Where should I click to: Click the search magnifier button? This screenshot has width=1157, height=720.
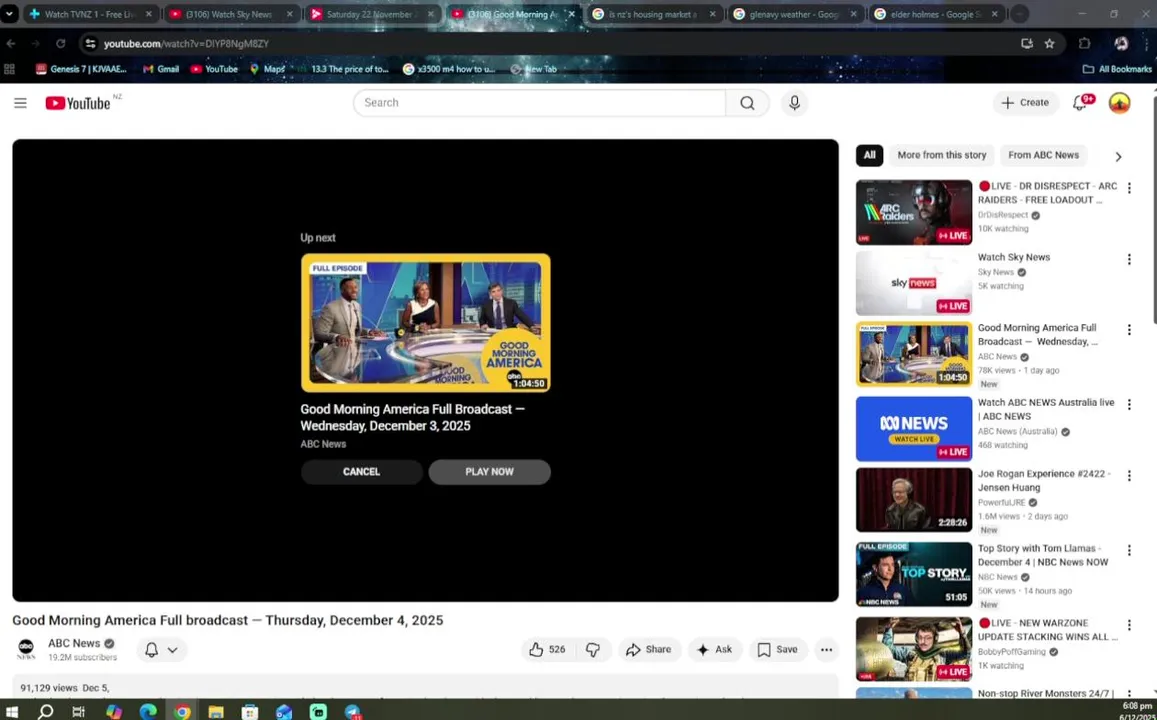[747, 103]
